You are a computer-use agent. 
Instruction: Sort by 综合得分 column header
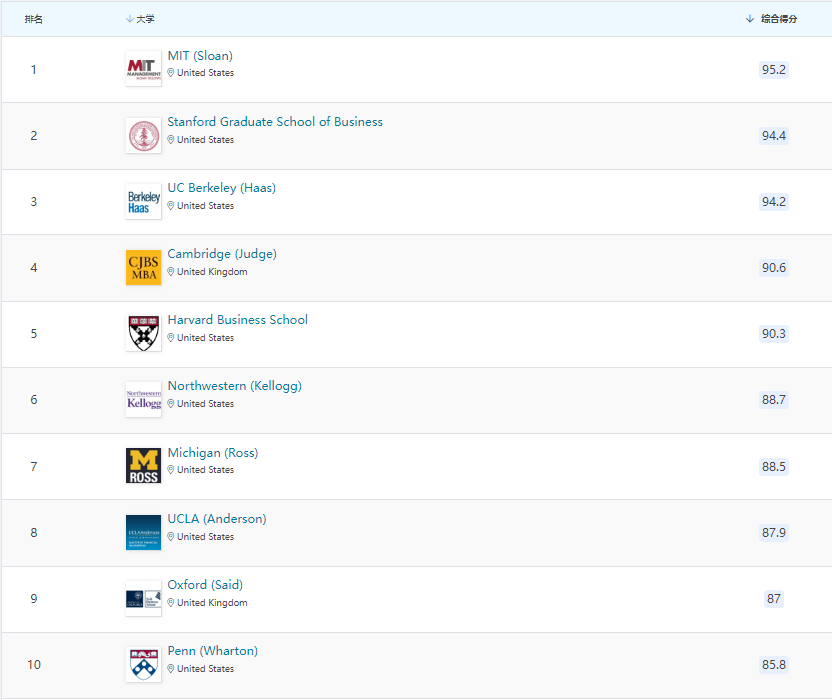pyautogui.click(x=772, y=19)
